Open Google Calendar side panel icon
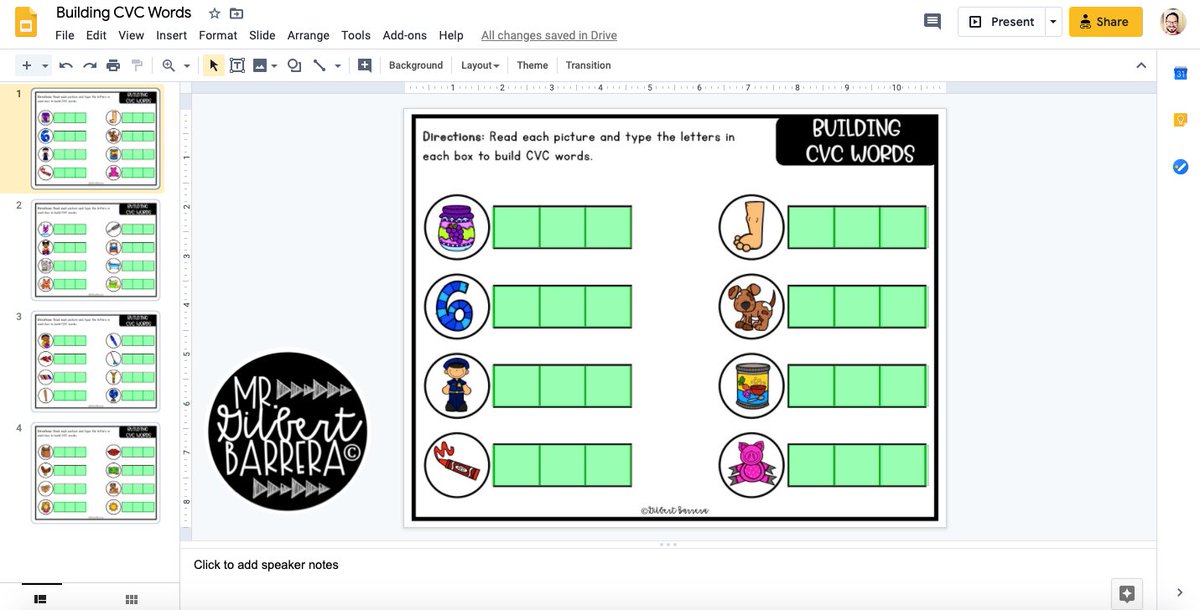 point(1180,73)
